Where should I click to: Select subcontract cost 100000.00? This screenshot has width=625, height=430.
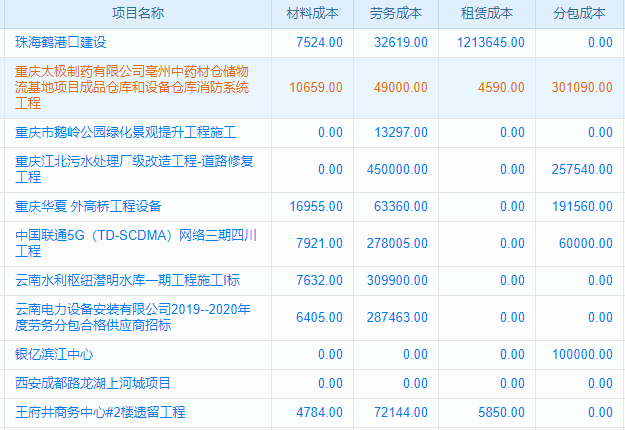pyautogui.click(x=582, y=354)
